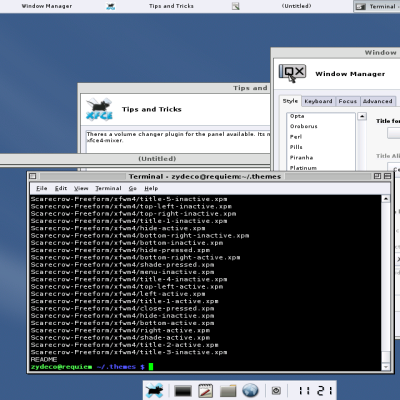Select the Oroborus theme in the list
Image resolution: width=400 pixels, height=400 pixels.
pos(321,126)
